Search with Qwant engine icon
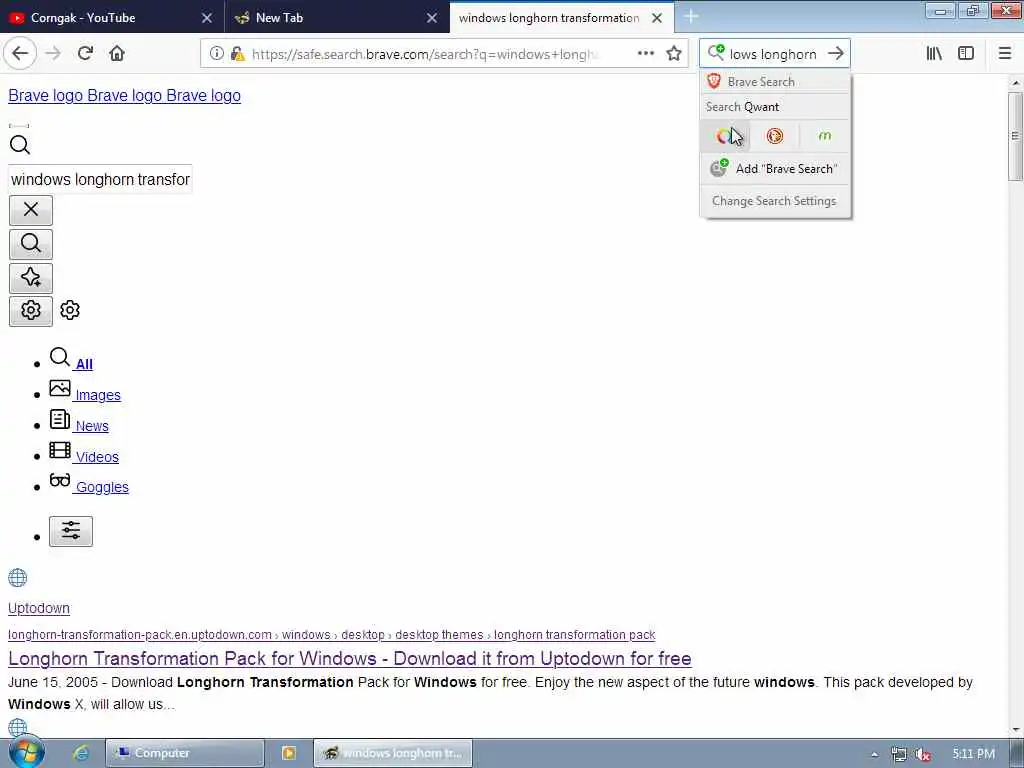The height and width of the screenshot is (768, 1024). (725, 136)
